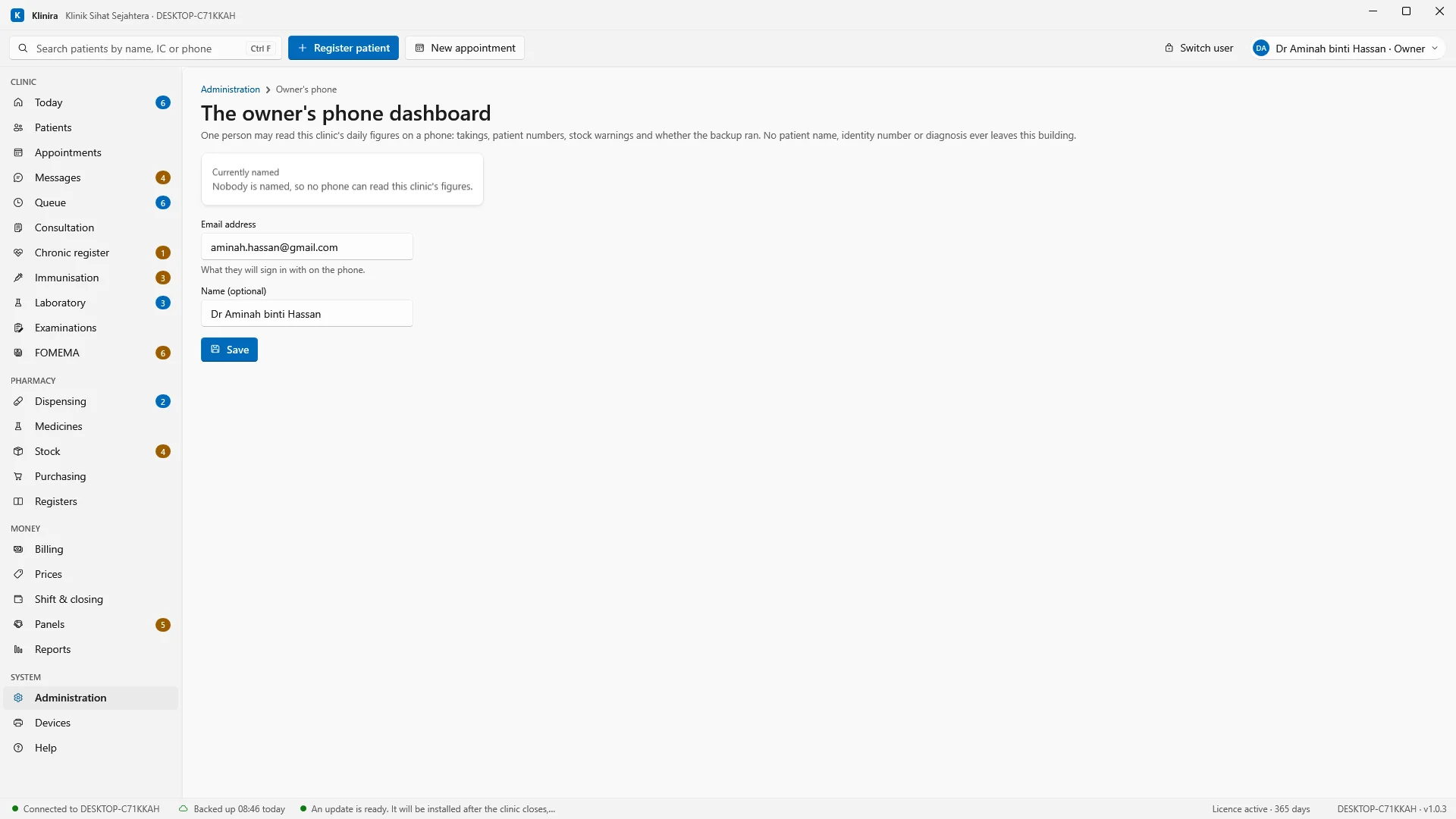The image size is (1456, 819).
Task: Open the Help question-mark icon
Action: [18, 748]
